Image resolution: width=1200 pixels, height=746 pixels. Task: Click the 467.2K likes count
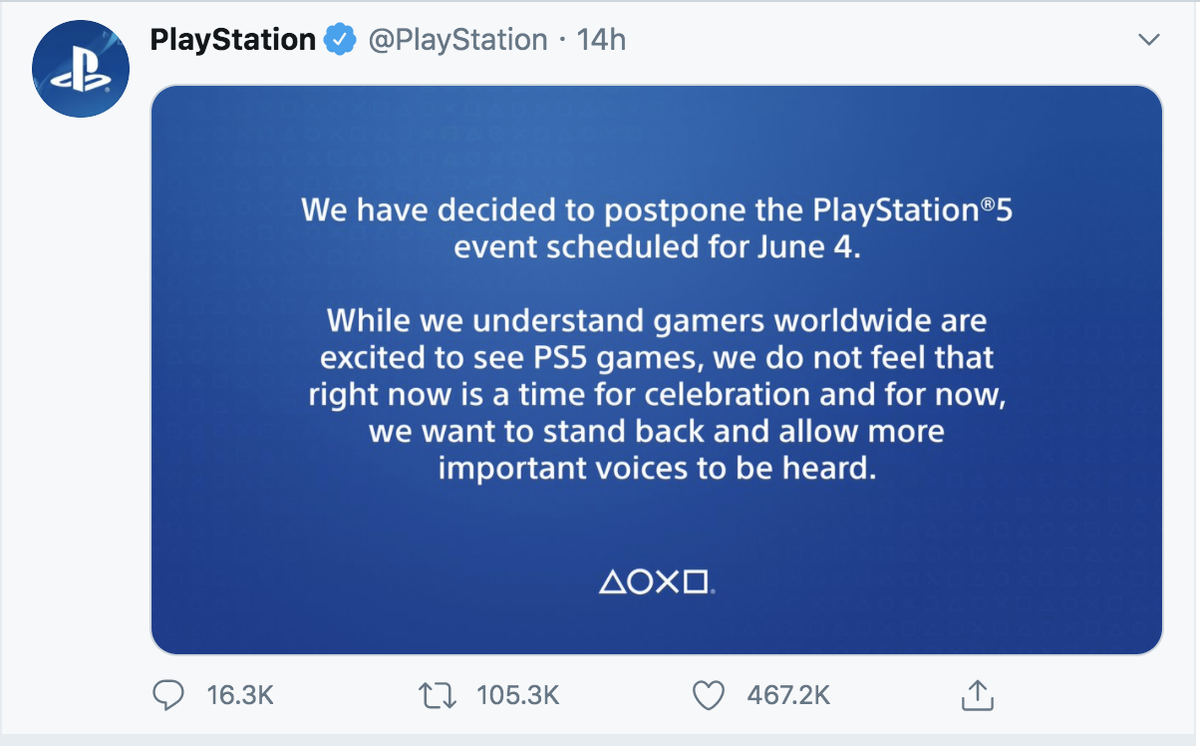(x=788, y=695)
